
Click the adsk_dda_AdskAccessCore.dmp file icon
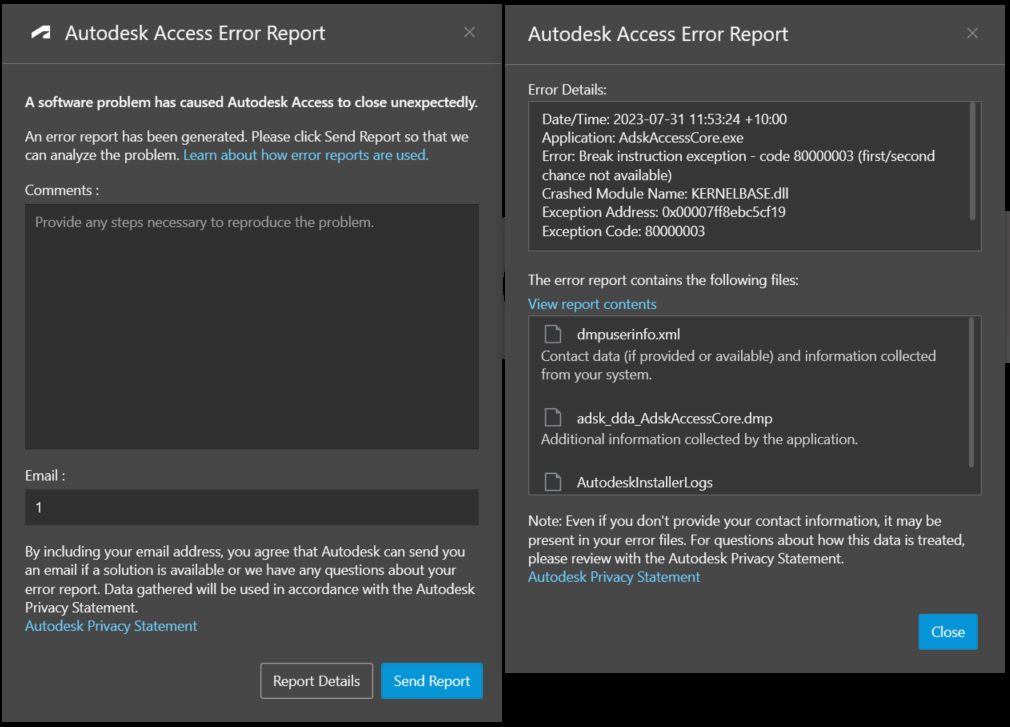coord(552,418)
